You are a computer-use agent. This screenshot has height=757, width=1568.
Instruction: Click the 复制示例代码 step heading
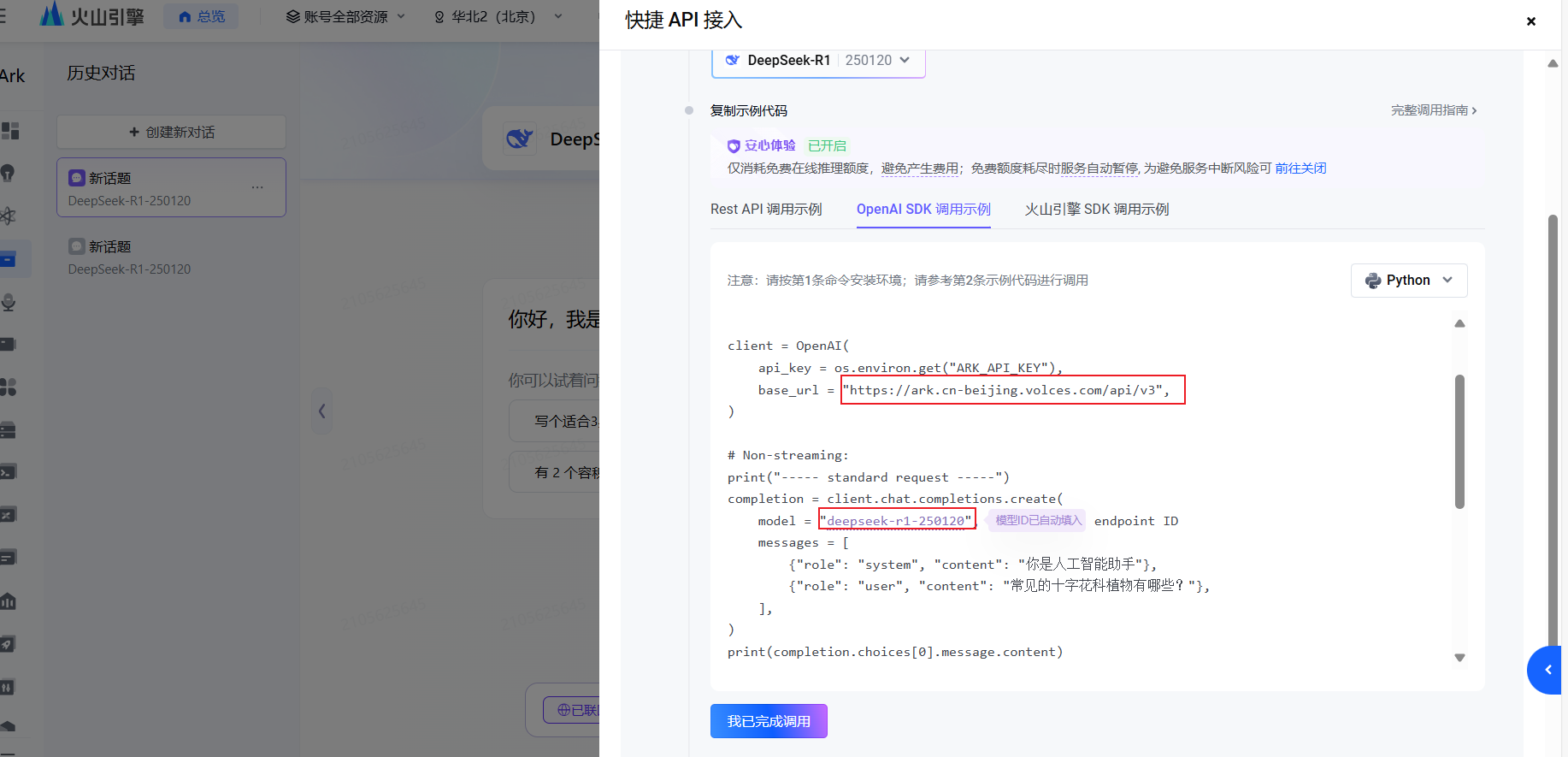tap(749, 111)
